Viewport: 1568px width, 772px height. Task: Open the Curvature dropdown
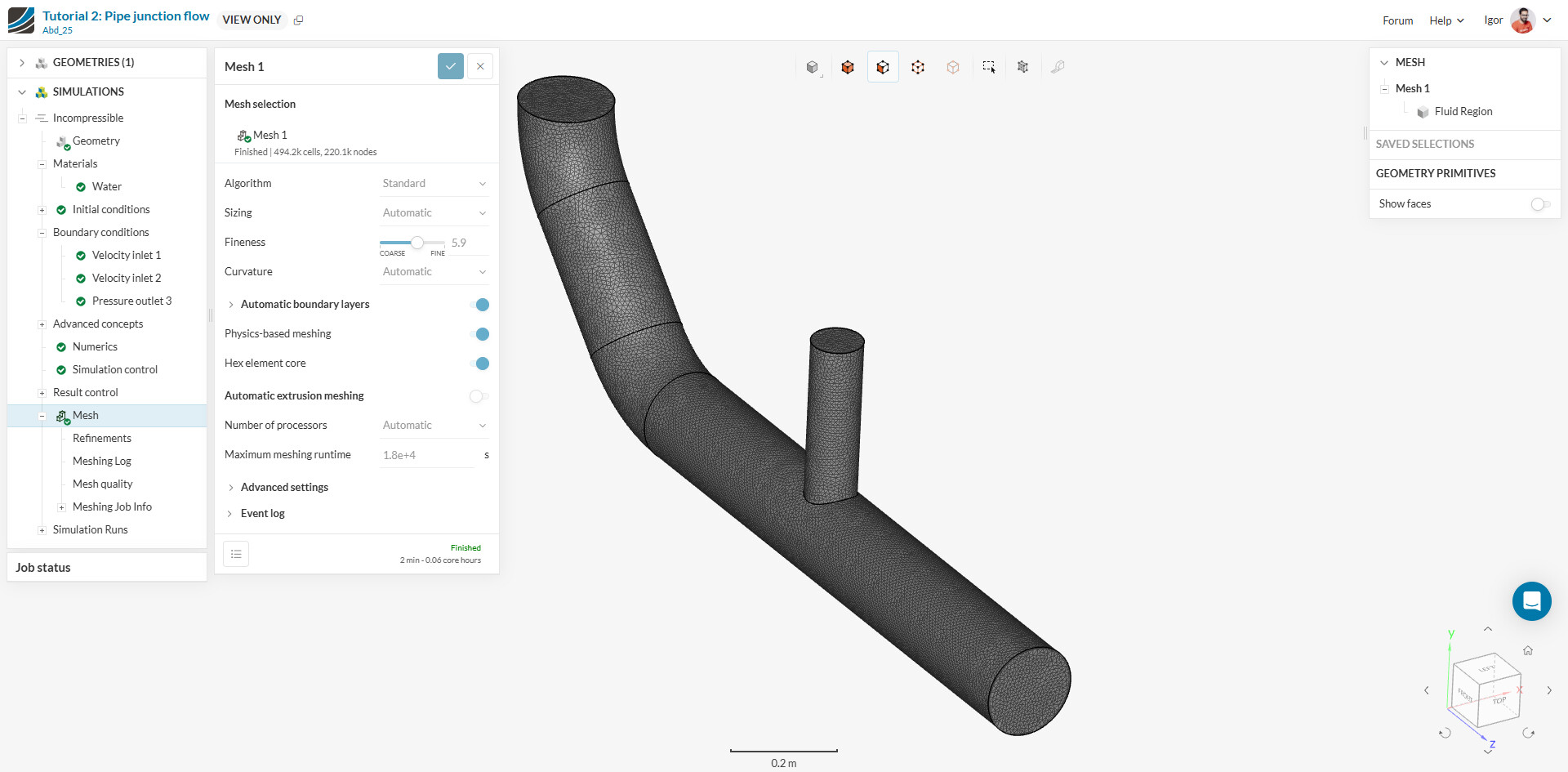[434, 272]
